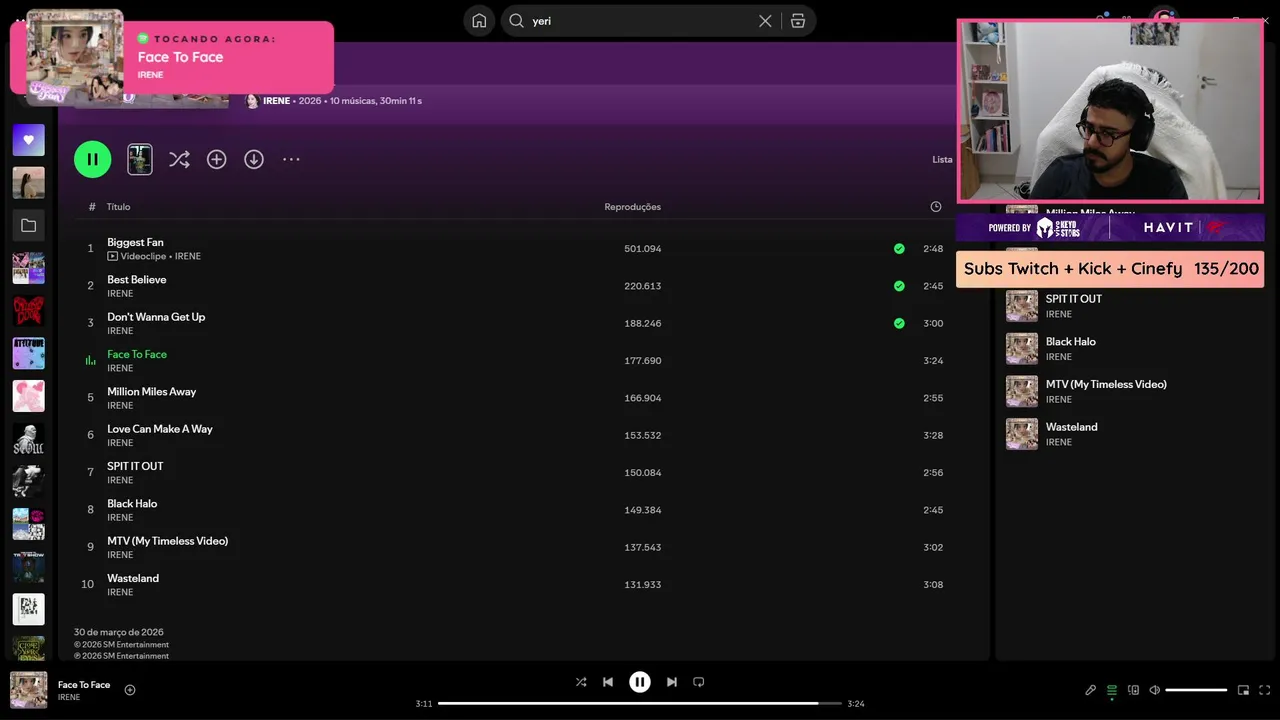1280x720 pixels.
Task: Skip to the next track
Action: pyautogui.click(x=672, y=682)
